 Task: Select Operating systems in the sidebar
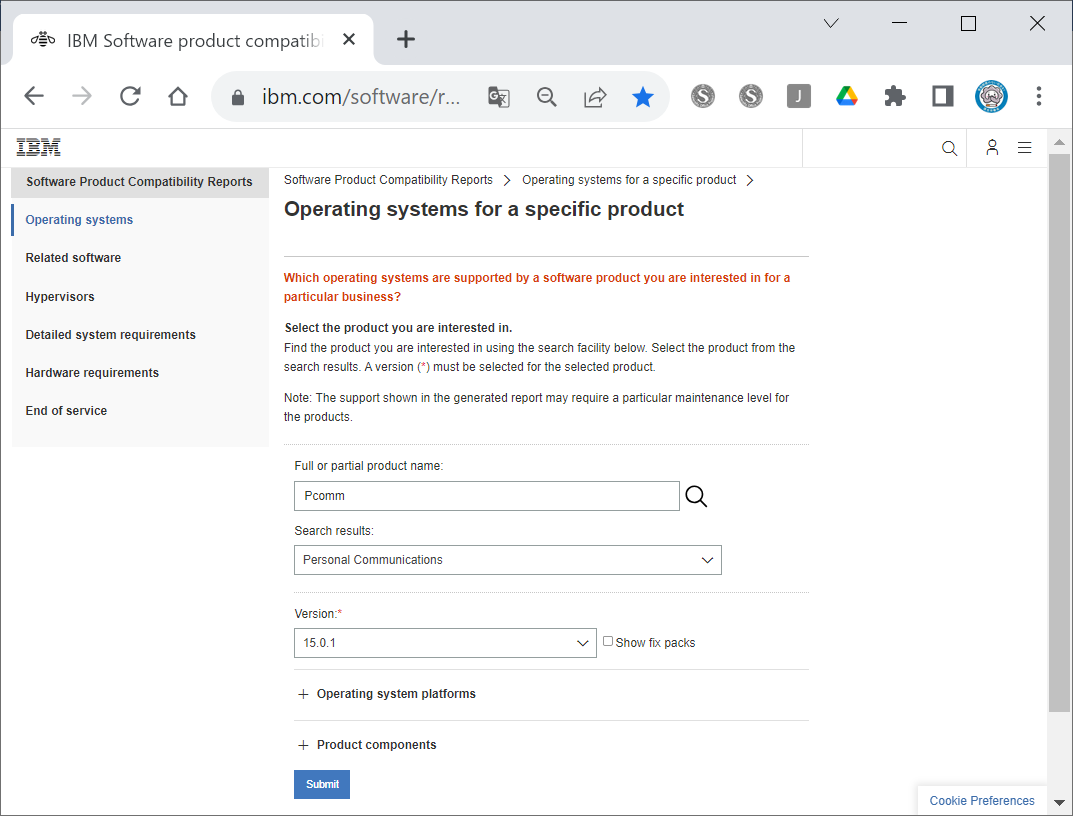(79, 220)
